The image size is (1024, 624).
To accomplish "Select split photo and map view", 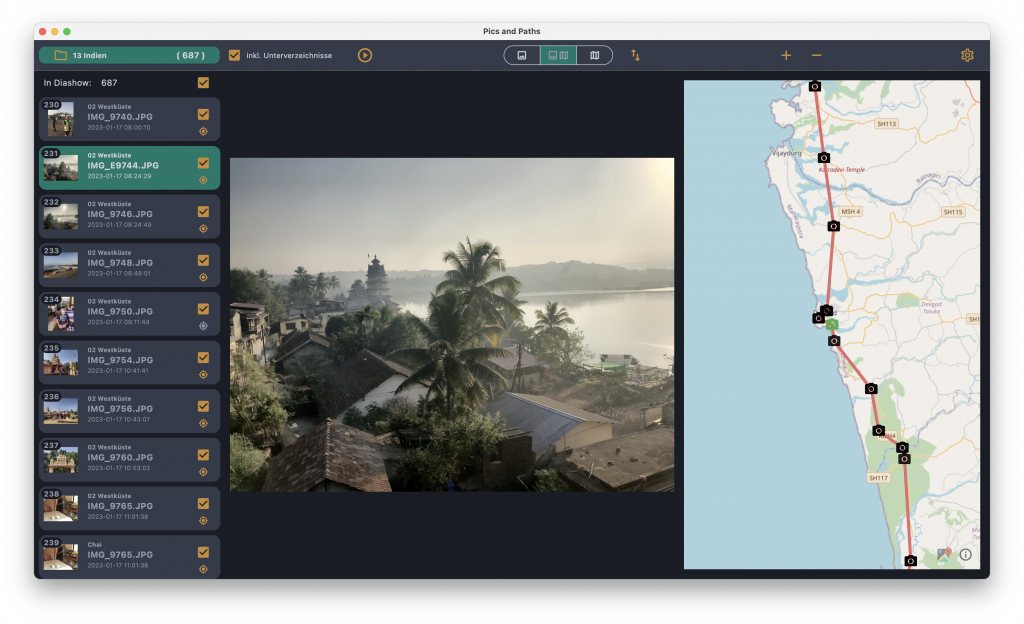I will (558, 55).
